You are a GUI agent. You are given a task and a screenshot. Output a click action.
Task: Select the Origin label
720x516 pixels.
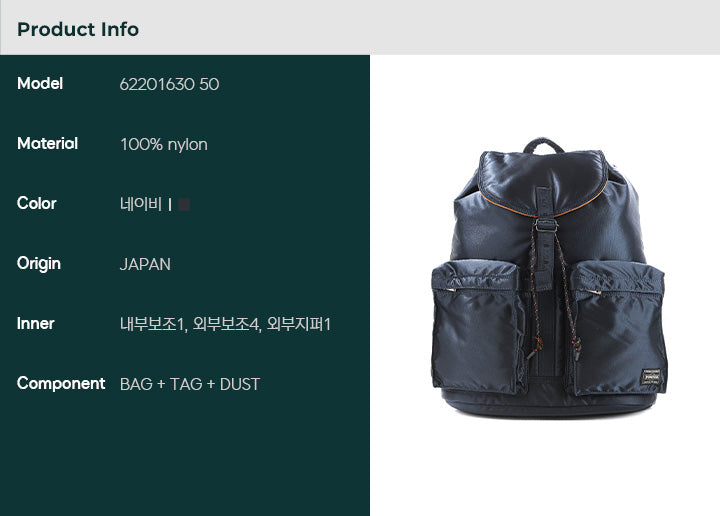(x=39, y=264)
